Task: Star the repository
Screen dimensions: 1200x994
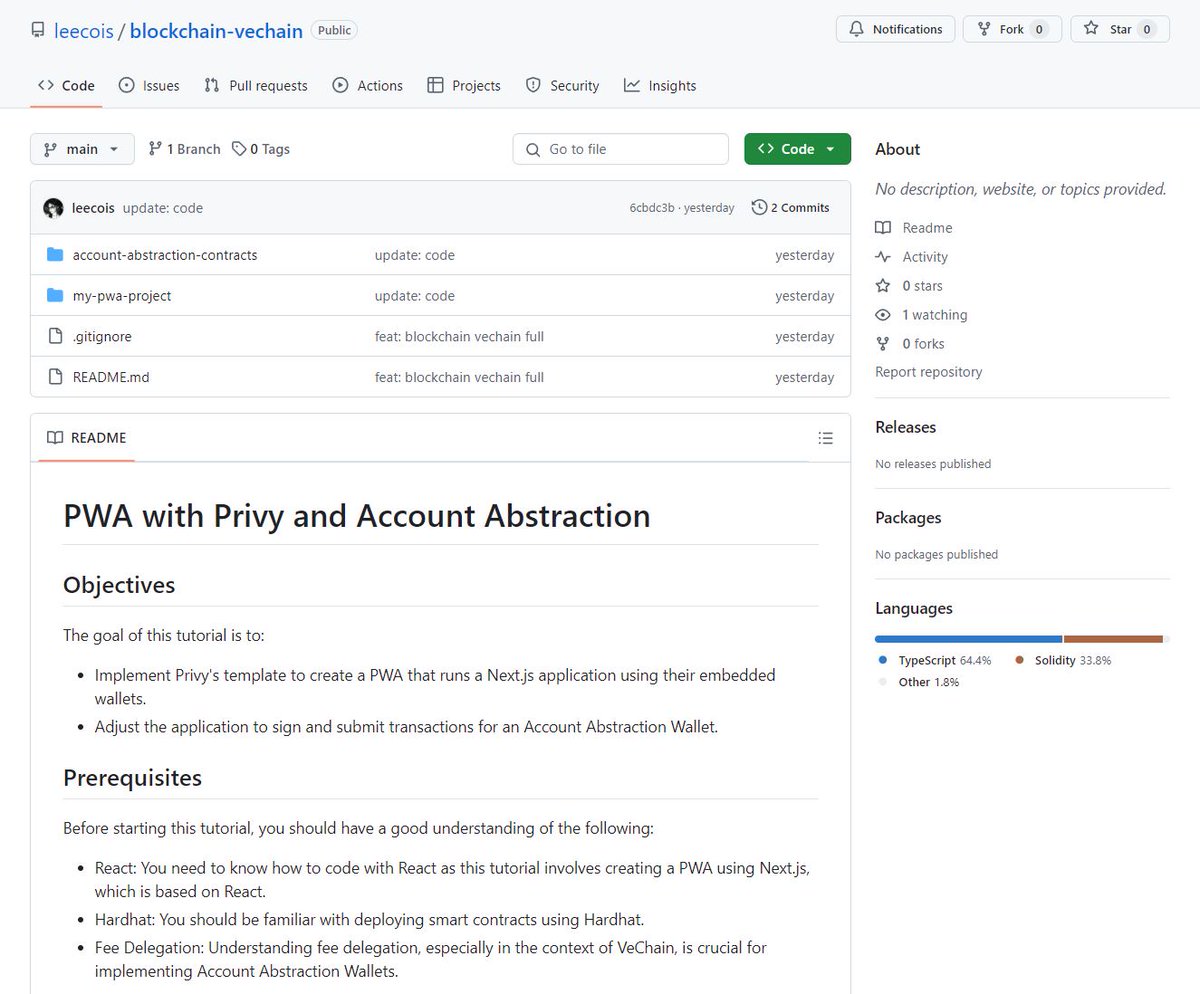Action: coord(1120,29)
